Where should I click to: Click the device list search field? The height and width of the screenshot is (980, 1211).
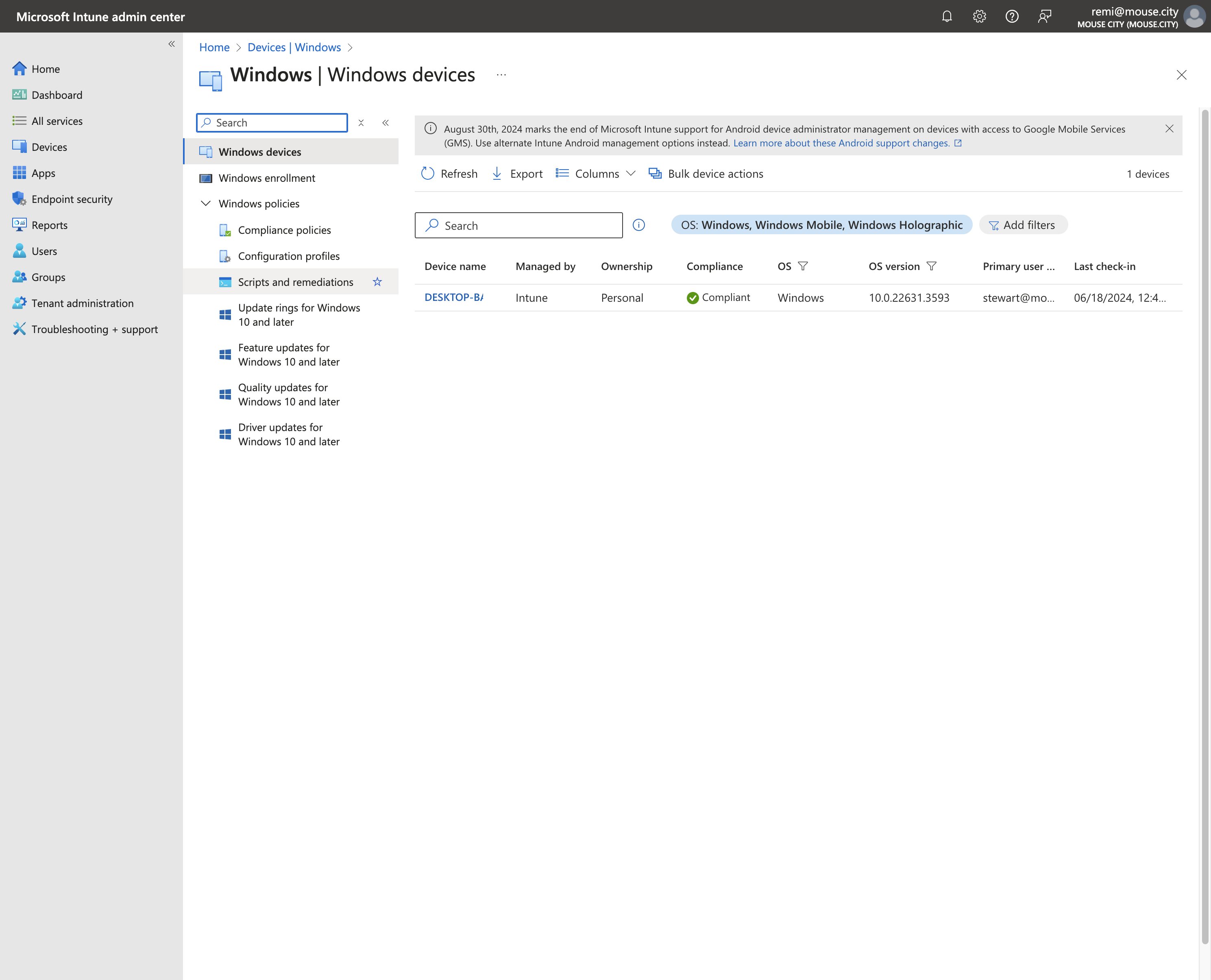tap(519, 225)
